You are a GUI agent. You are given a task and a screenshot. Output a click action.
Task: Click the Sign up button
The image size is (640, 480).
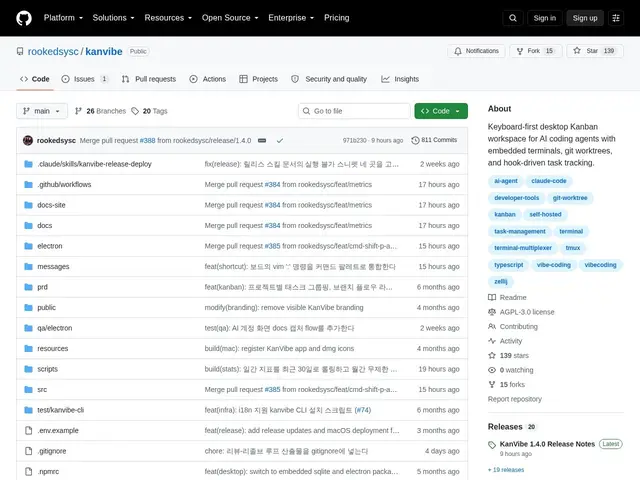[585, 18]
